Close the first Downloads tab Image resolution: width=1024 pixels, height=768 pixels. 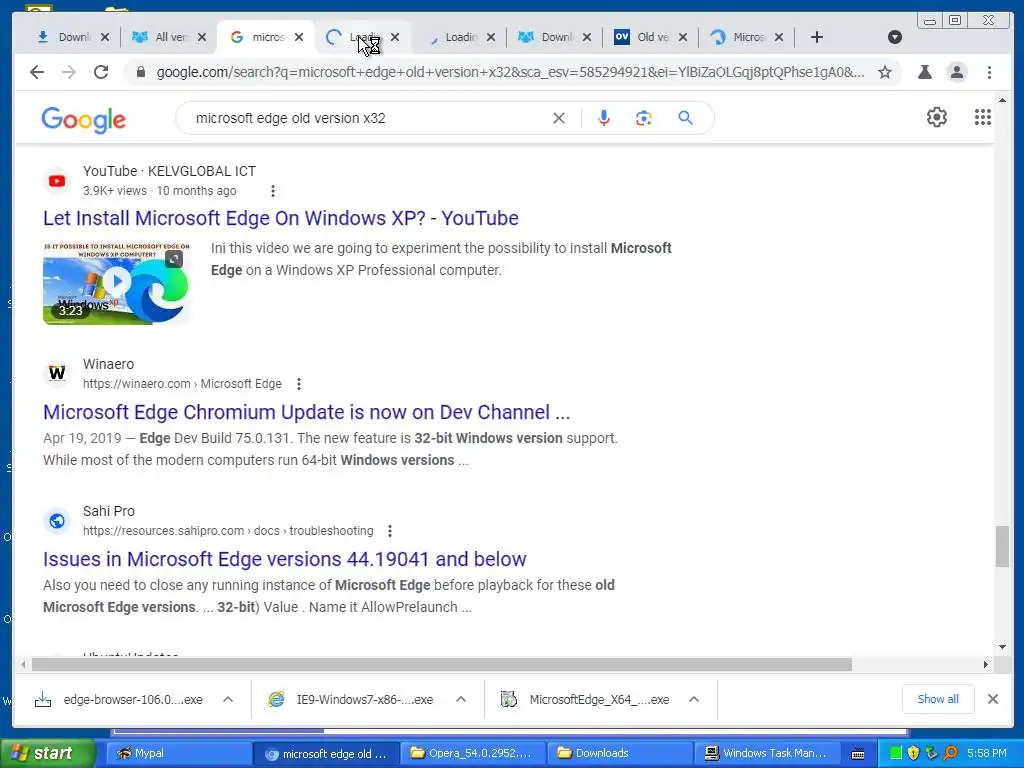point(105,37)
